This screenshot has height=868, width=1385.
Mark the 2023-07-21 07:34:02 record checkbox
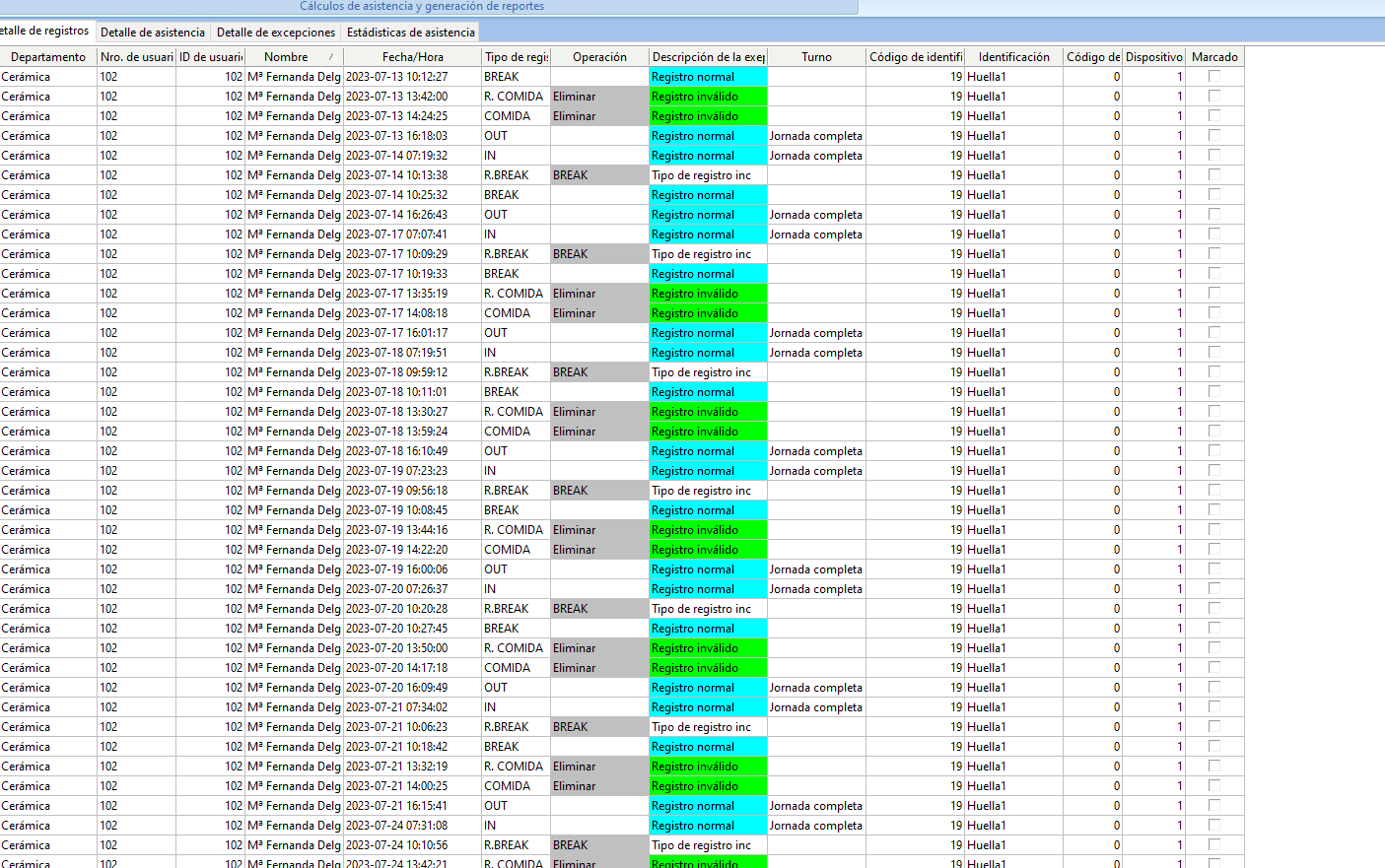1214,706
